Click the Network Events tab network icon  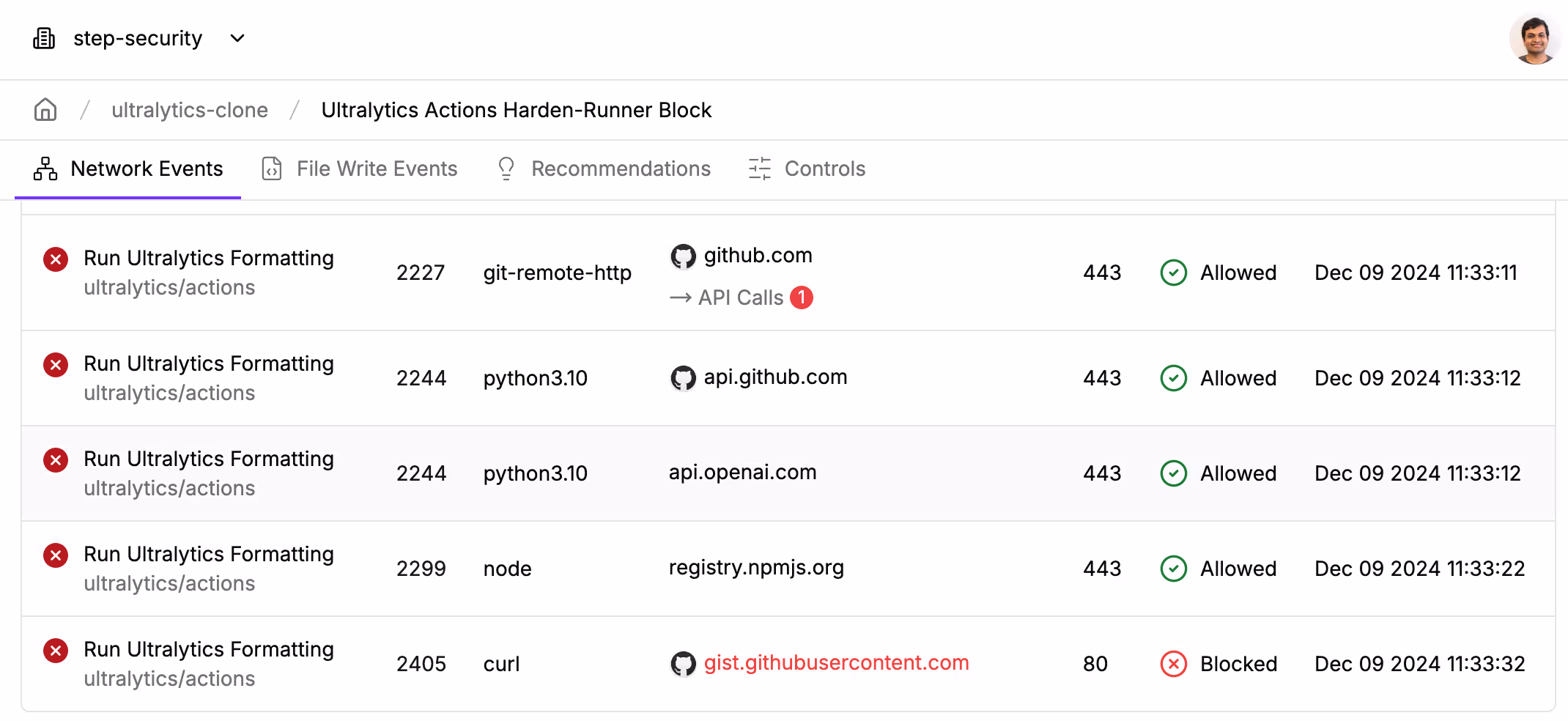click(x=45, y=169)
